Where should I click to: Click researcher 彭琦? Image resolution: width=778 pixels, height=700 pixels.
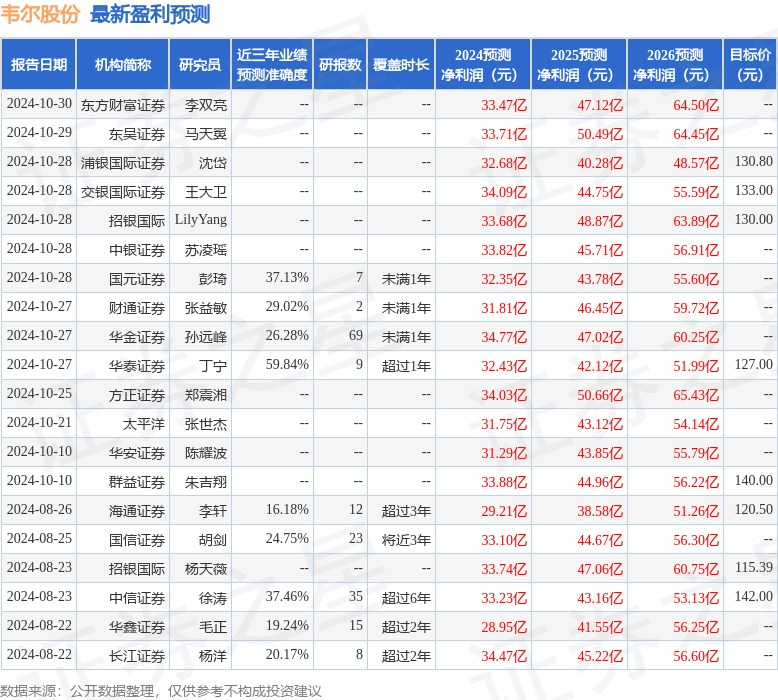(213, 279)
